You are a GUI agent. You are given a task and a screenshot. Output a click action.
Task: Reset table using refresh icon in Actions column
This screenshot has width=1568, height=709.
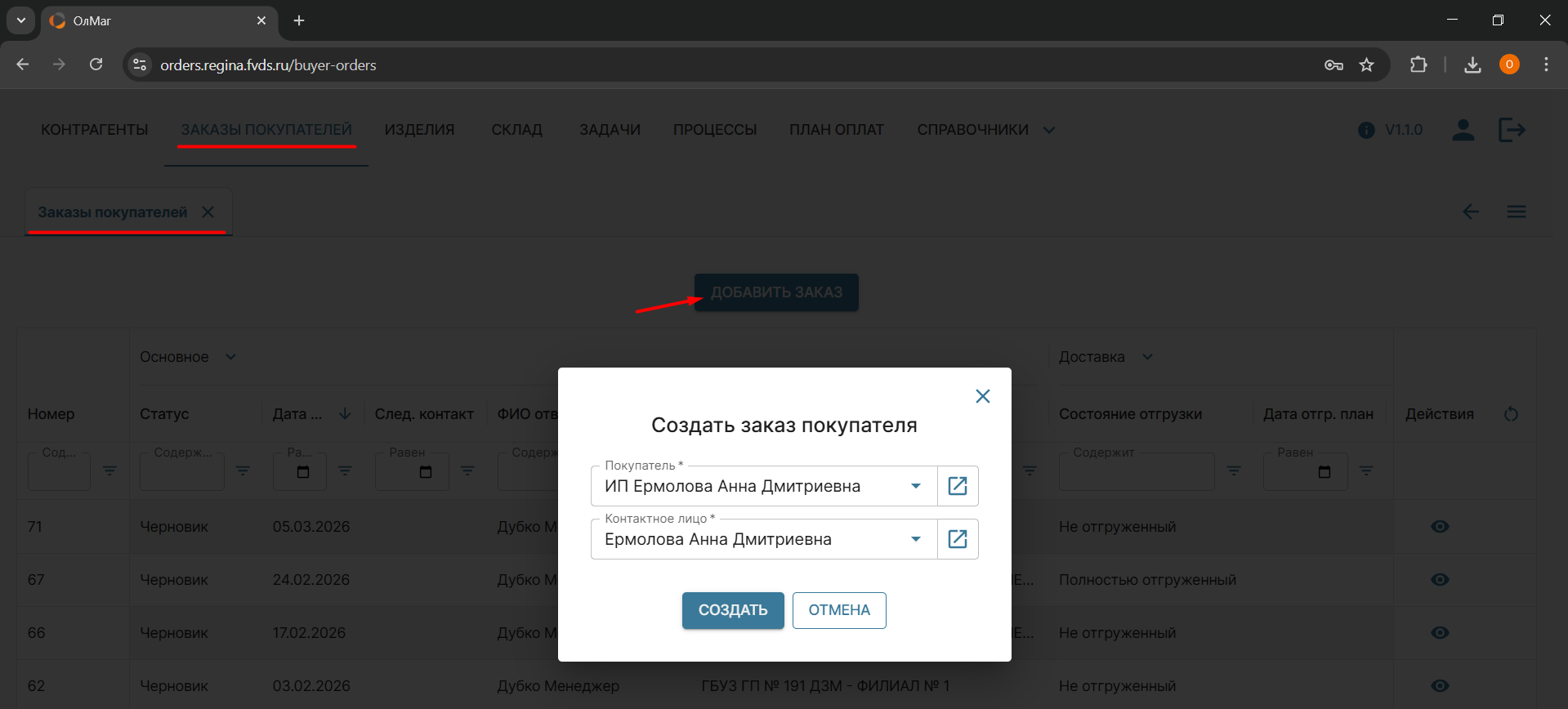coord(1511,414)
